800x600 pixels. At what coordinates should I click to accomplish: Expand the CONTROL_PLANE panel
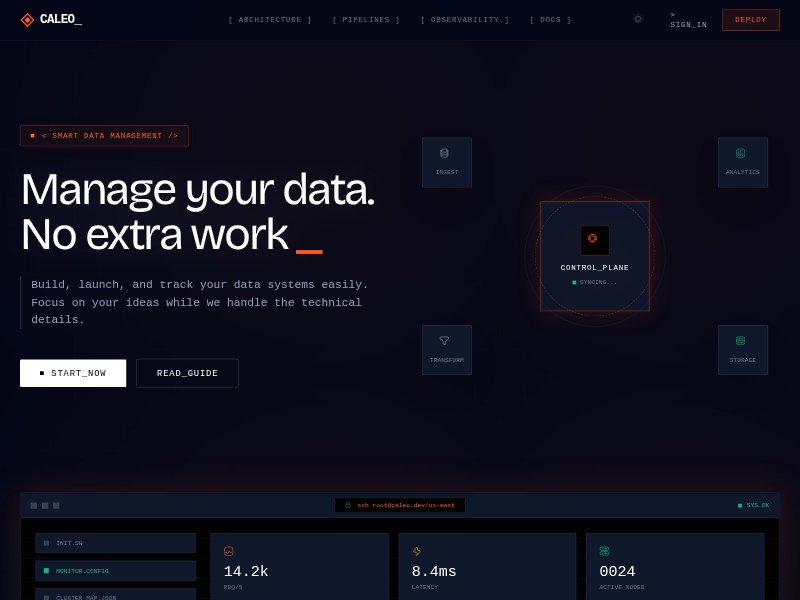coord(594,256)
